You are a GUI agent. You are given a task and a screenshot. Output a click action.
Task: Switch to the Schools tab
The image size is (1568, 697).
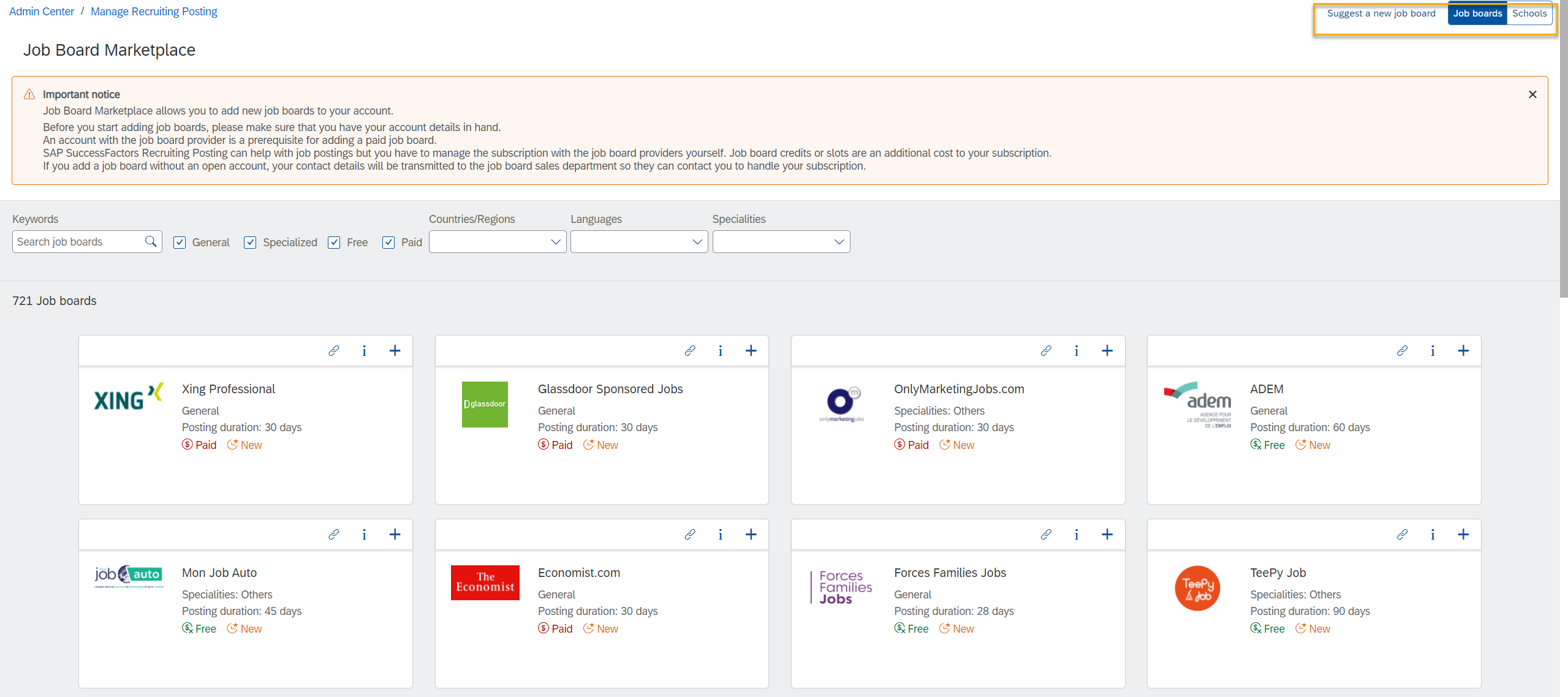click(1529, 13)
